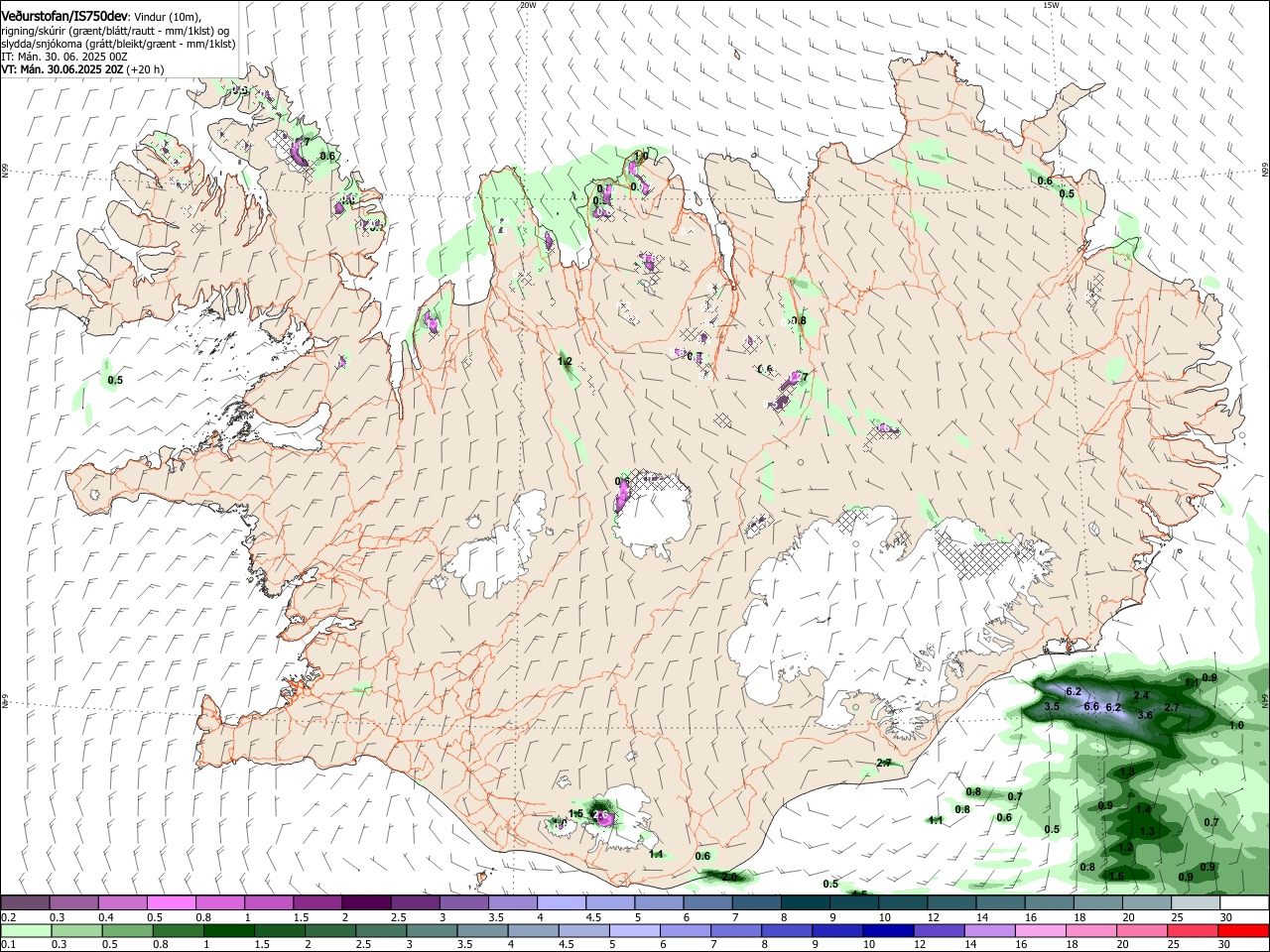Select the dark purple 2–2.5 swatch in the upper scale

coord(366,902)
